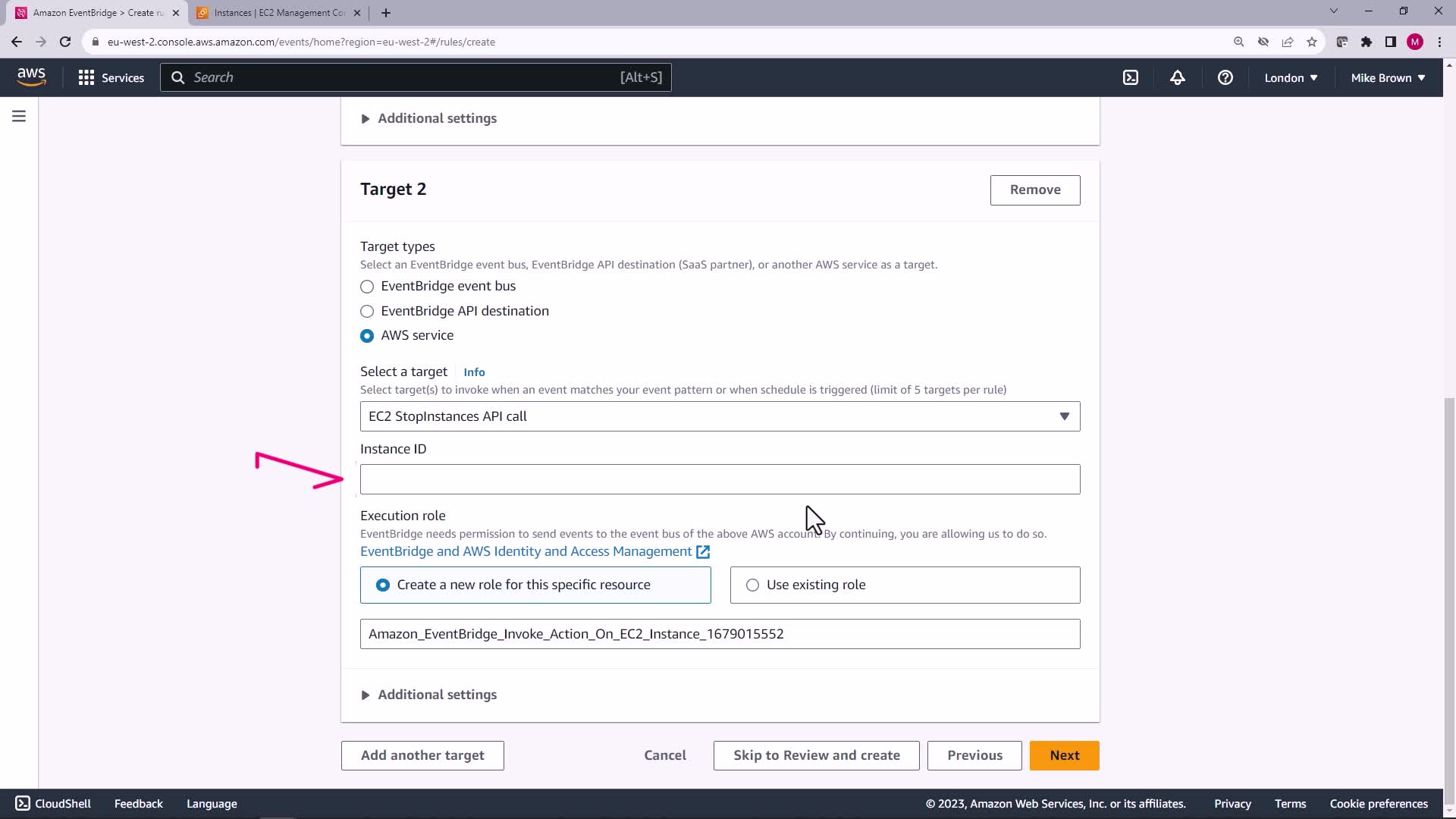1456x819 pixels.
Task: Open CloudShell icon in top navigation bar
Action: pos(1130,77)
